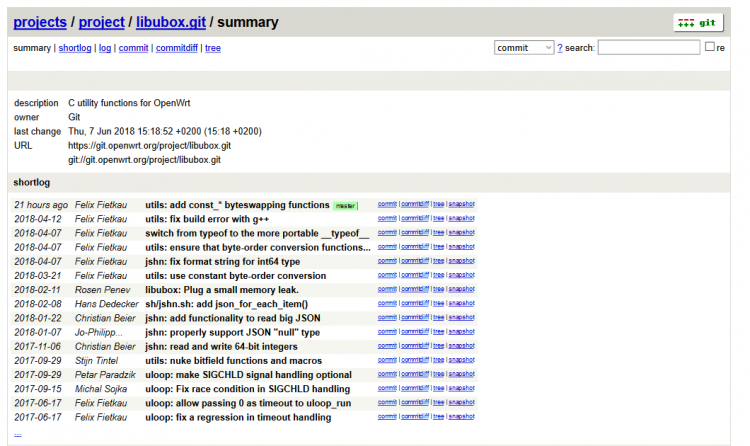Open the log navigation tab

click(104, 48)
